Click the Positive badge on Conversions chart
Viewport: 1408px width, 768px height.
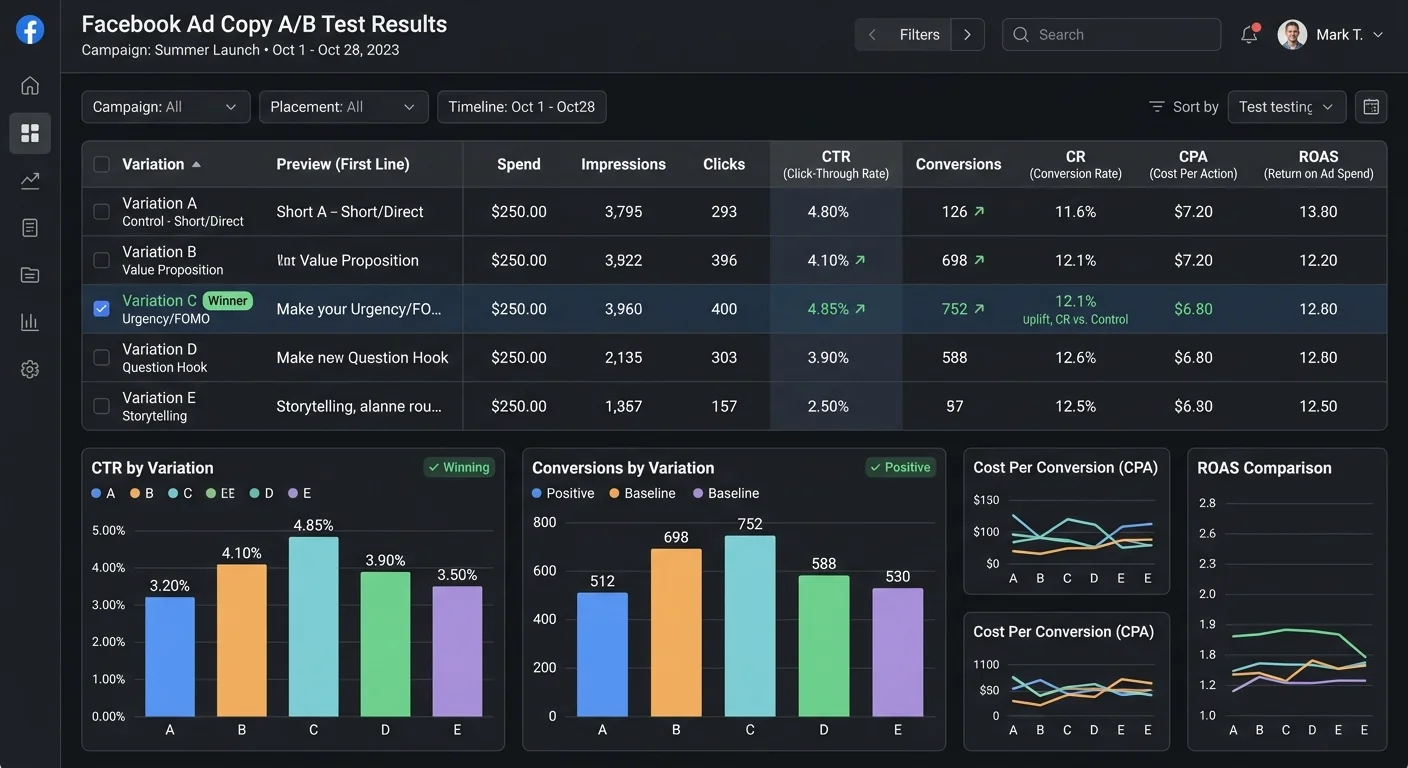(900, 467)
